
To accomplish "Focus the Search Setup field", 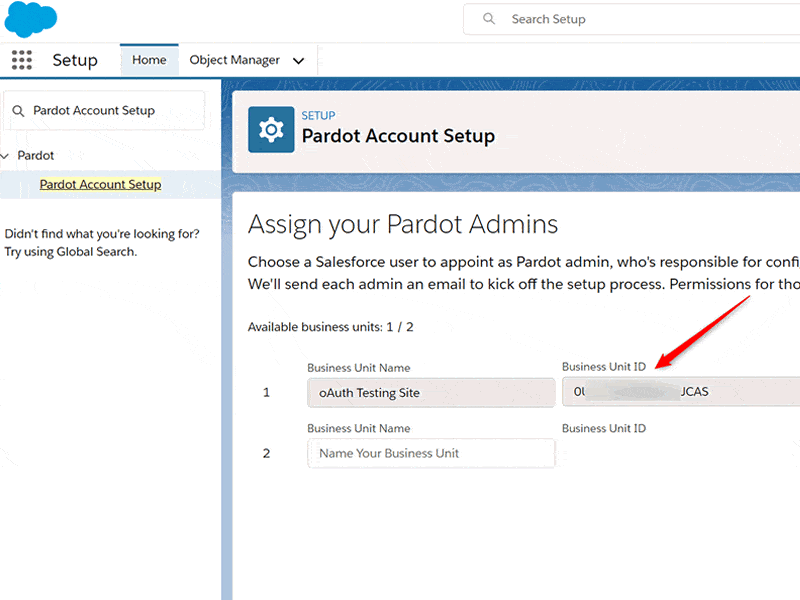I will (x=632, y=19).
